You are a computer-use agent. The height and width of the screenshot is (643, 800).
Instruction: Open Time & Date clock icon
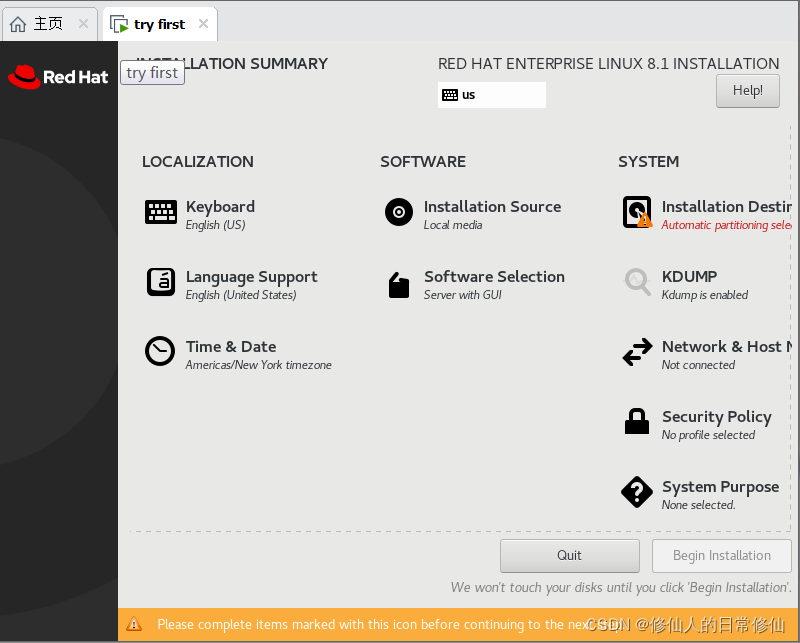click(x=160, y=351)
